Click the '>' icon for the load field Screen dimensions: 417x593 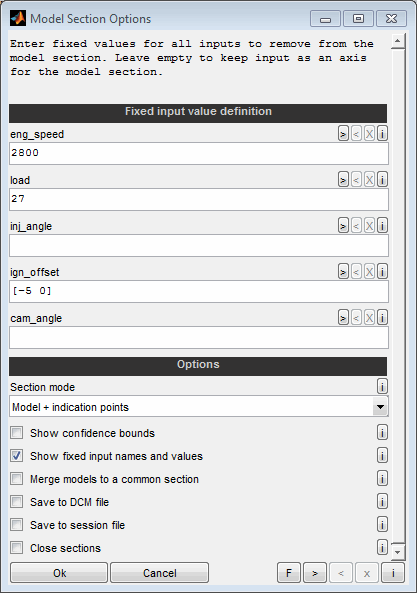pyautogui.click(x=343, y=180)
